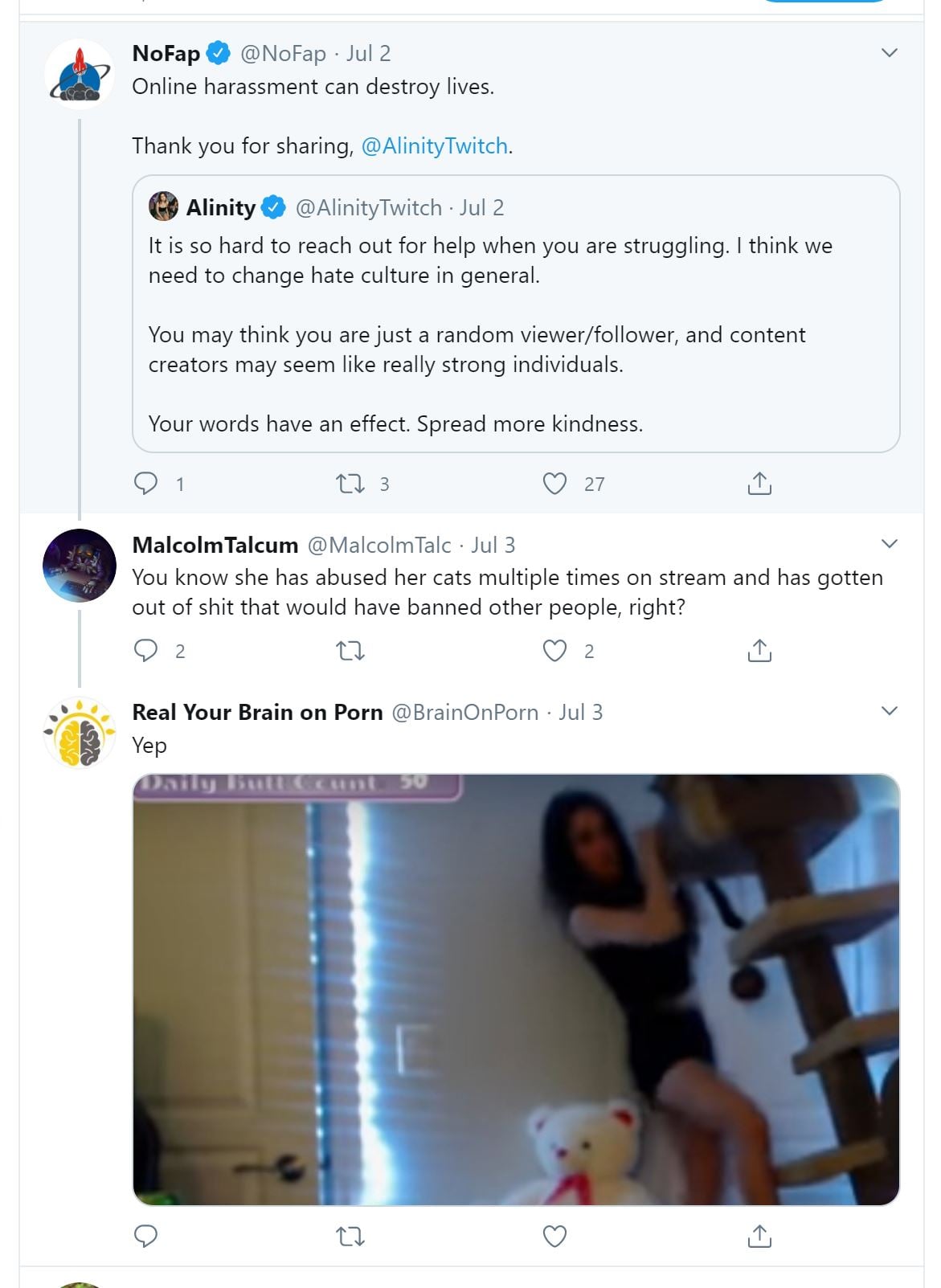The height and width of the screenshot is (1288, 941).
Task: Open Real Your Brain on Porn tweet's chevron menu
Action: coord(889,711)
